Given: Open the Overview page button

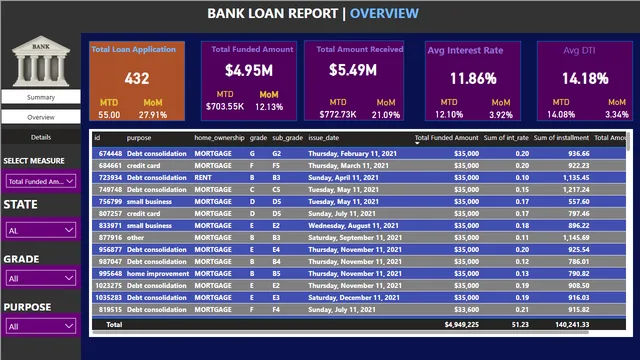Looking at the screenshot, I should 41,117.
